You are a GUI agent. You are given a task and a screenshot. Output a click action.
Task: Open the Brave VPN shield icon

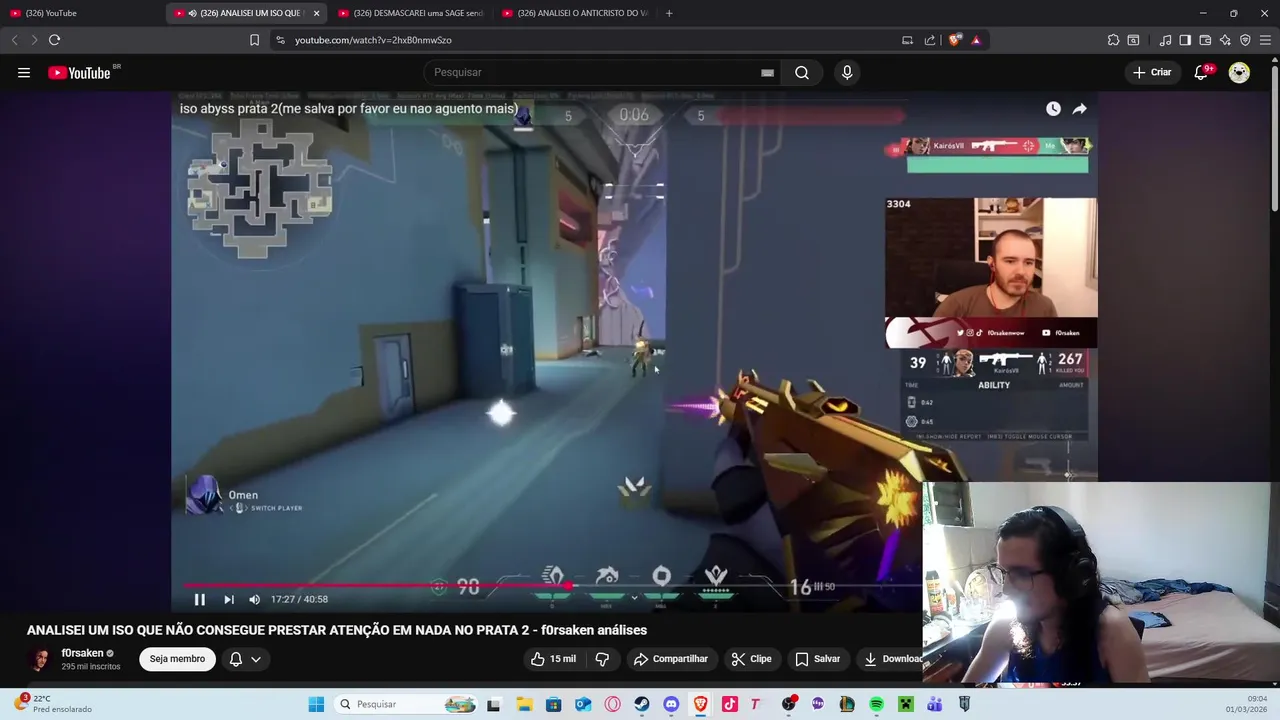tap(1245, 40)
